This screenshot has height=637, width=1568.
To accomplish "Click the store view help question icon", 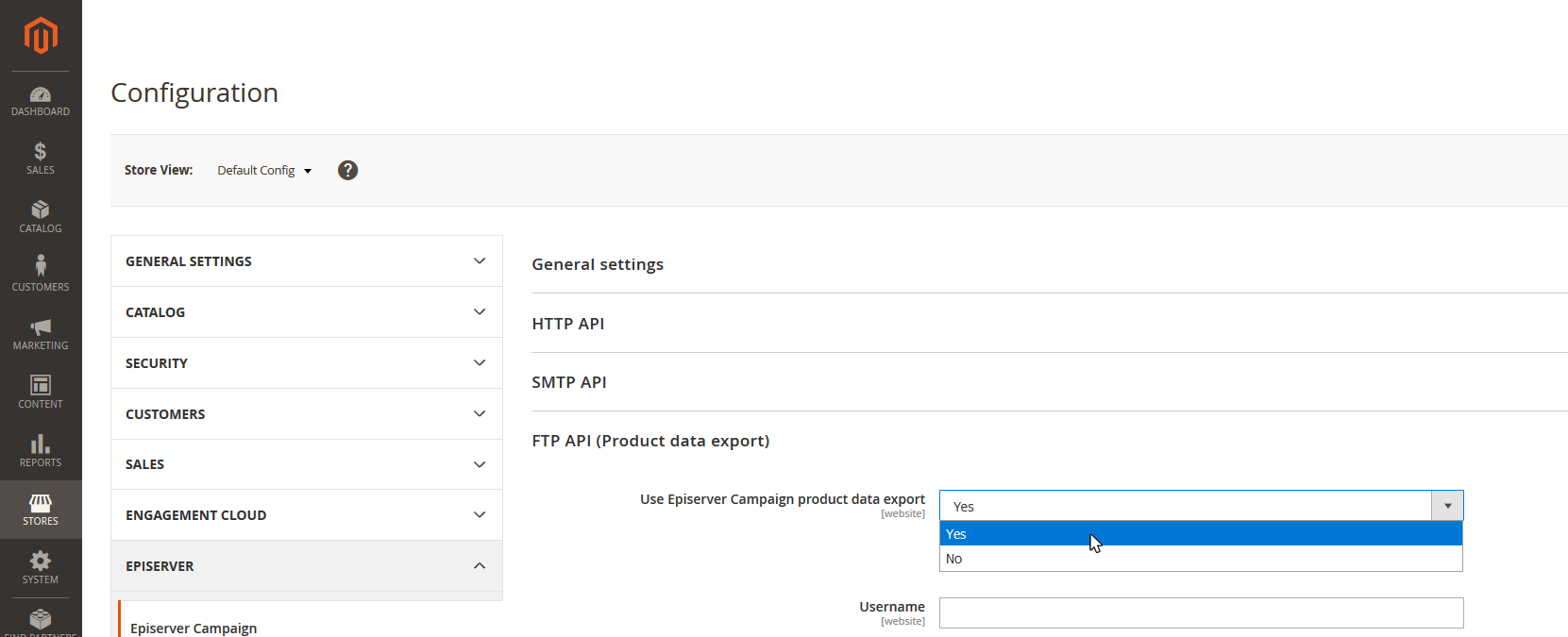I will 348,170.
